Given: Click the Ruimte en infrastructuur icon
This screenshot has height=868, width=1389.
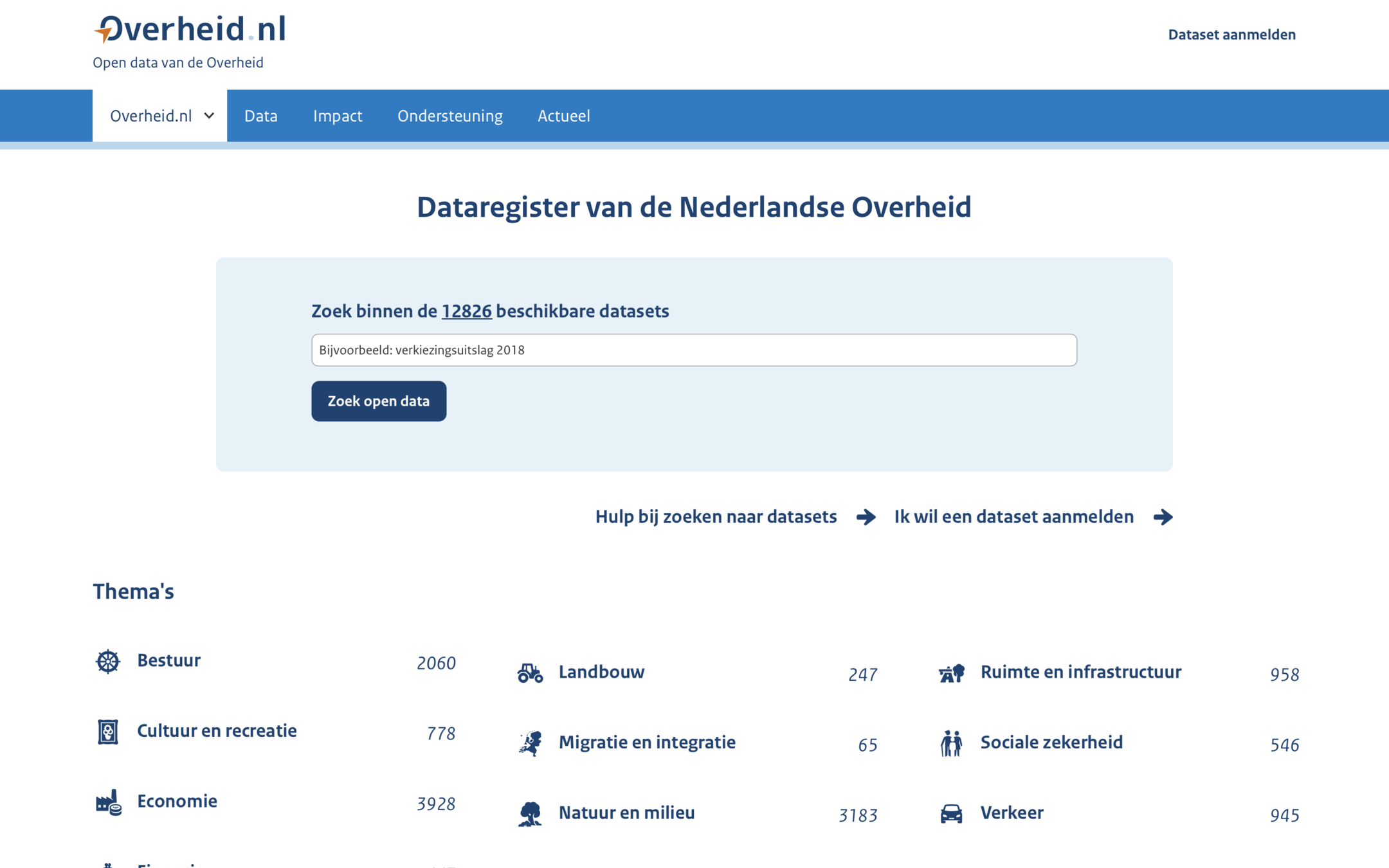Looking at the screenshot, I should pos(952,673).
